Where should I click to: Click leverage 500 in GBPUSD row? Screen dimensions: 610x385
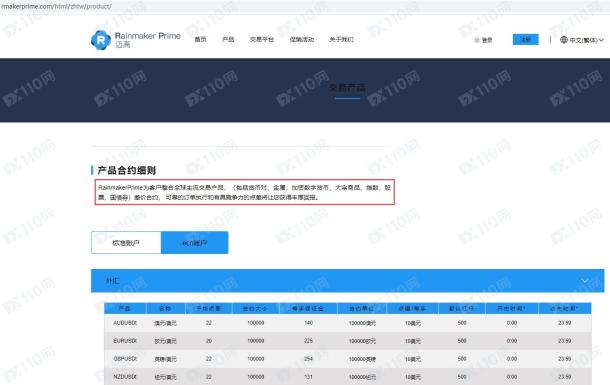[462, 359]
